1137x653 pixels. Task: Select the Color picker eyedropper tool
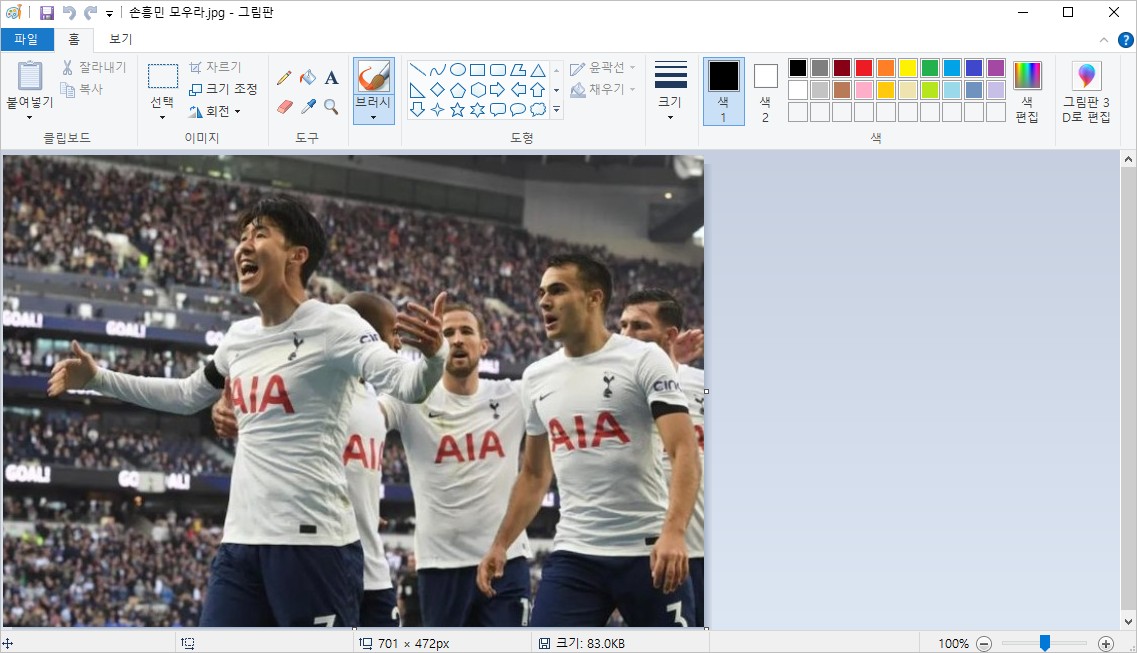click(308, 107)
